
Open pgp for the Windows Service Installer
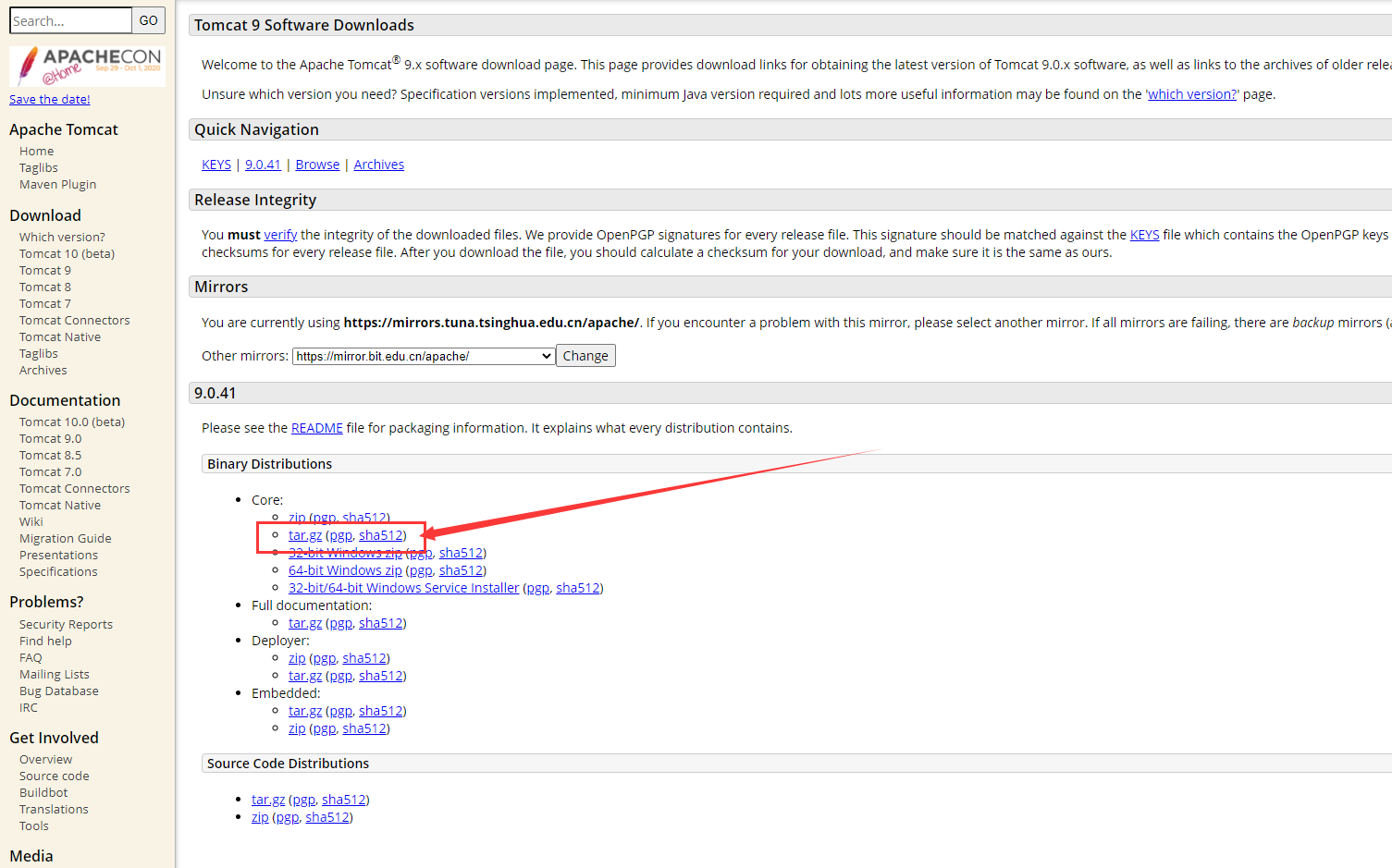[538, 588]
